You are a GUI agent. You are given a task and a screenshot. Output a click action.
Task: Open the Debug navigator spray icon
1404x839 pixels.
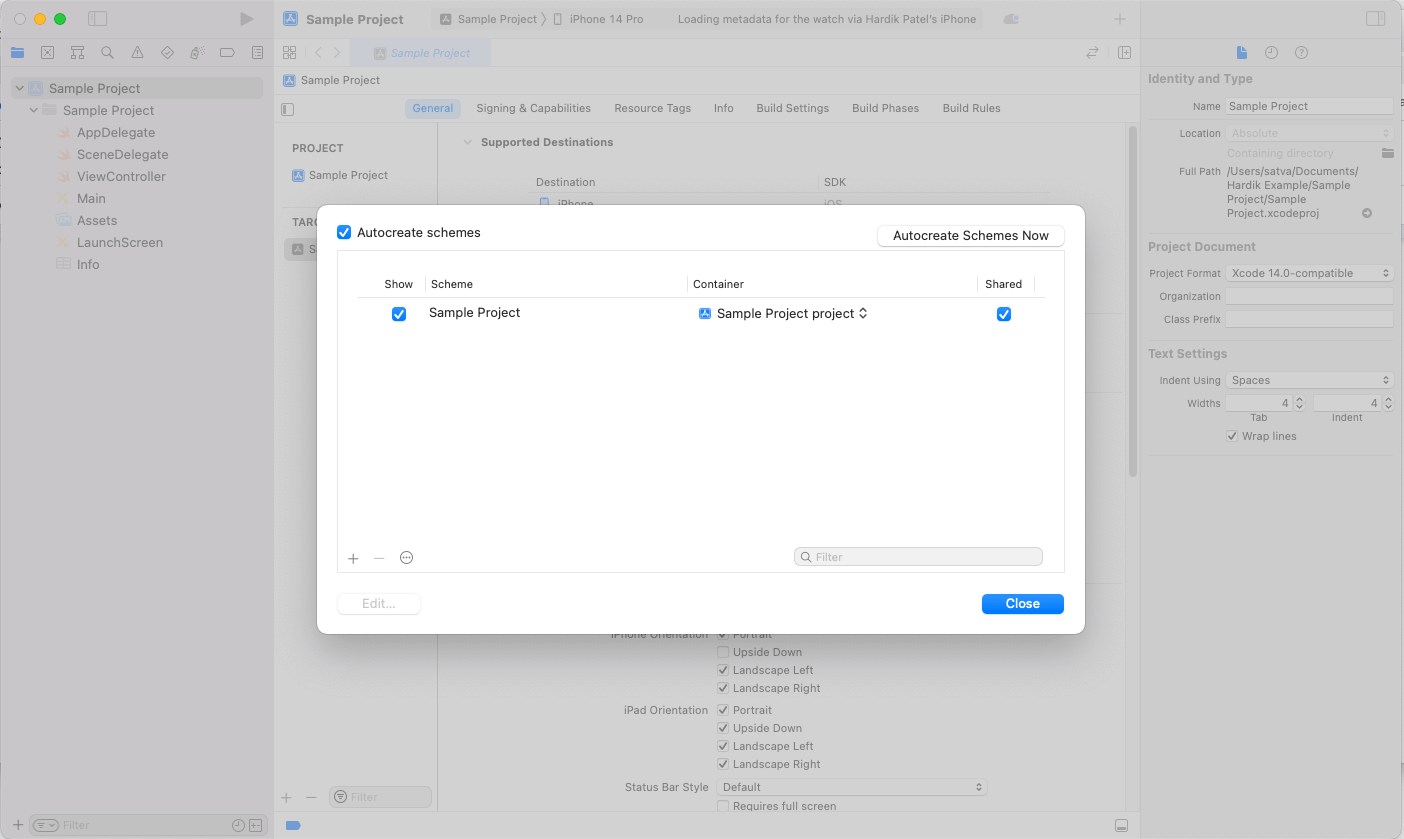pyautogui.click(x=197, y=53)
